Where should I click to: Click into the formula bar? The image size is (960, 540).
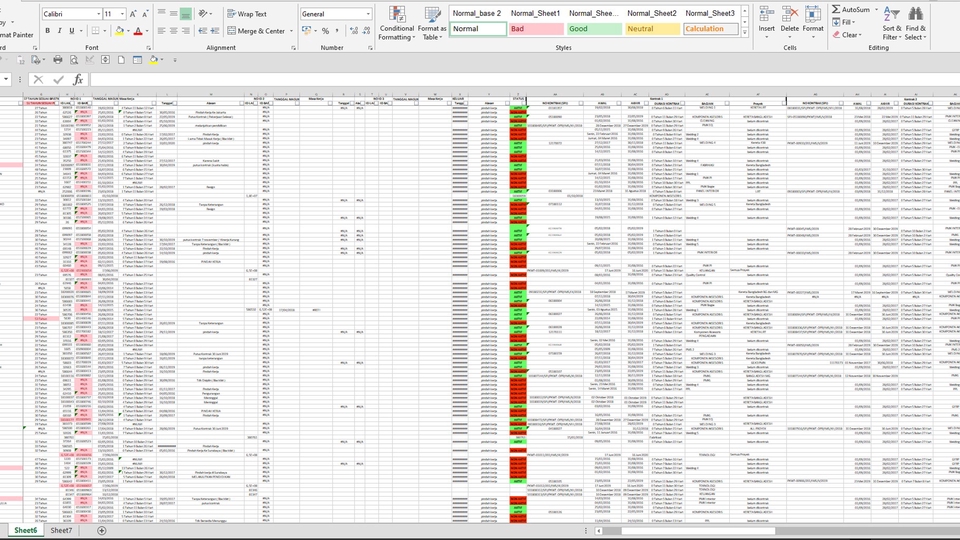(x=525, y=80)
